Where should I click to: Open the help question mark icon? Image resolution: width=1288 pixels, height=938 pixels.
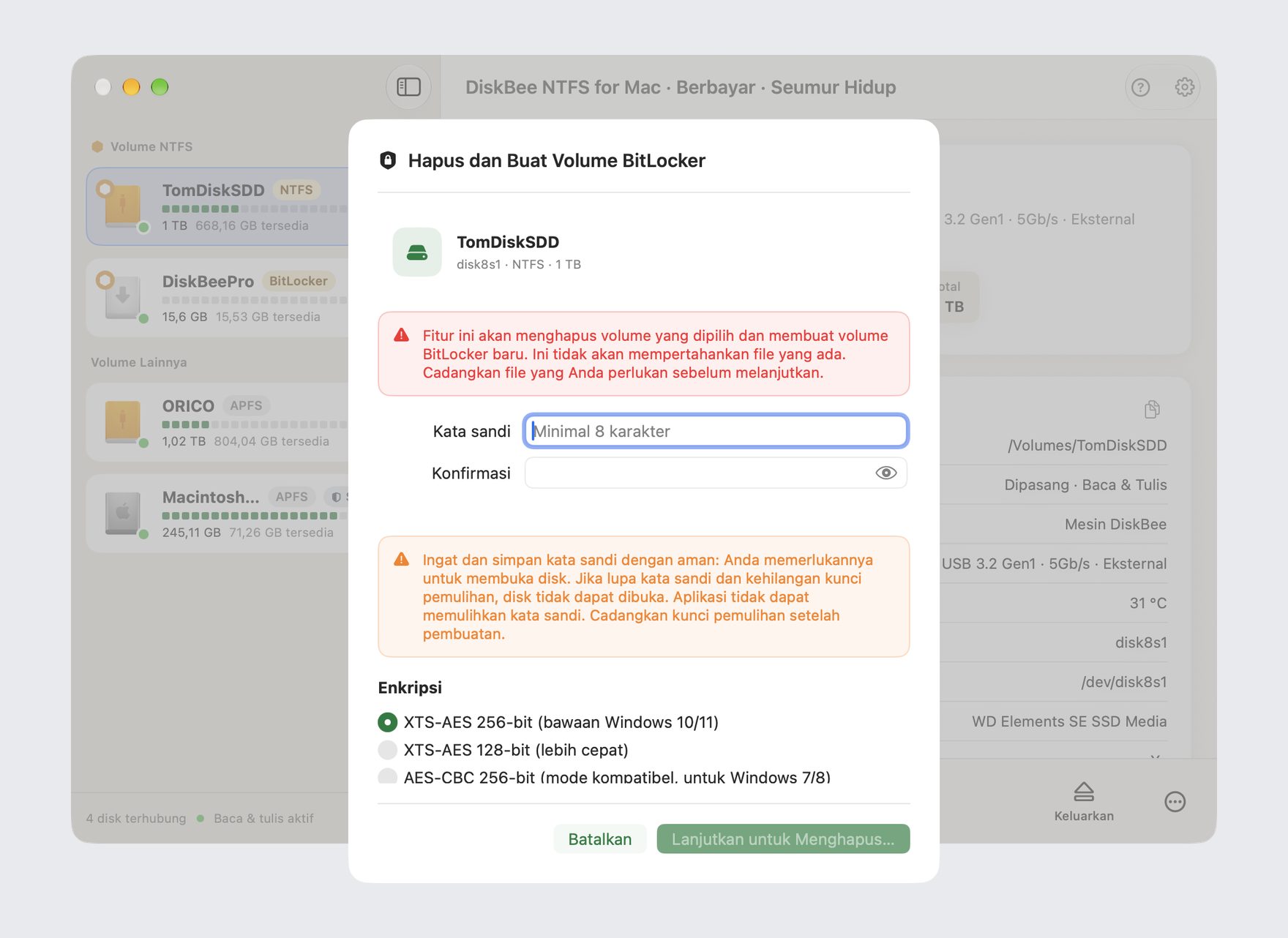pos(1140,88)
